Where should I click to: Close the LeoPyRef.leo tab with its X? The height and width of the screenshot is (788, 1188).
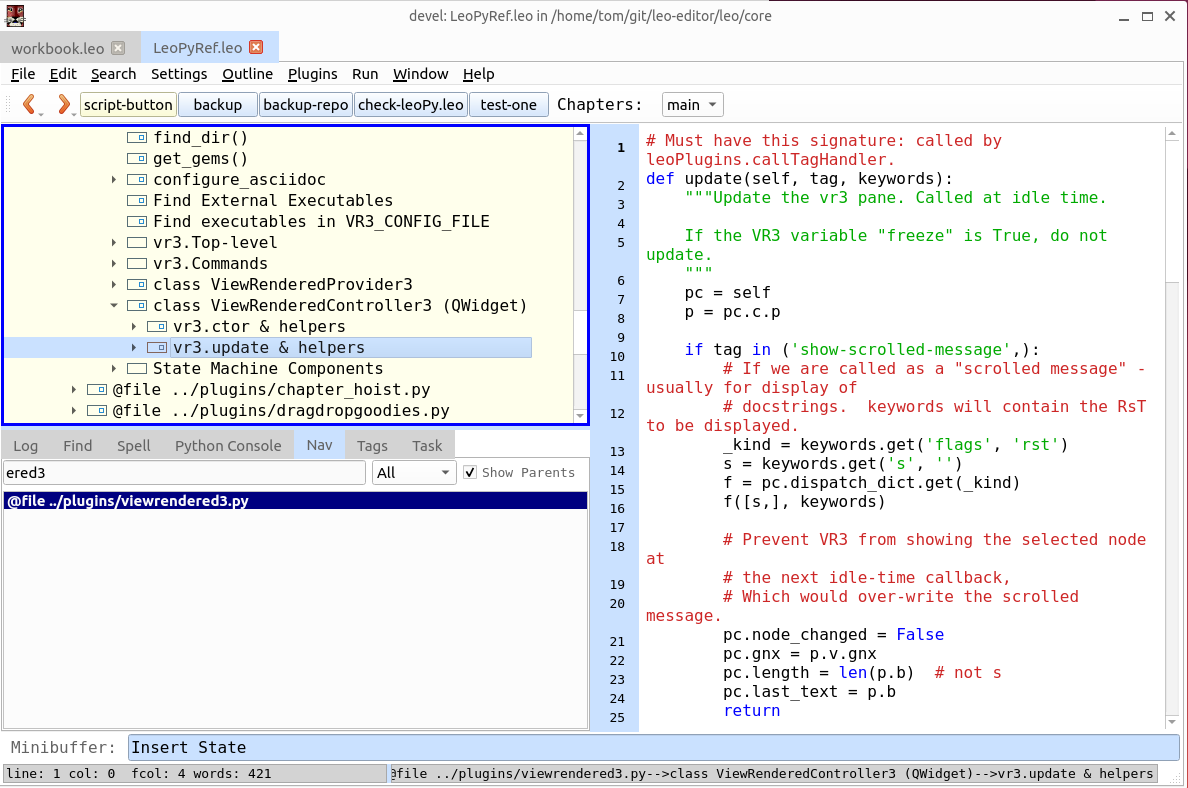pyautogui.click(x=257, y=46)
